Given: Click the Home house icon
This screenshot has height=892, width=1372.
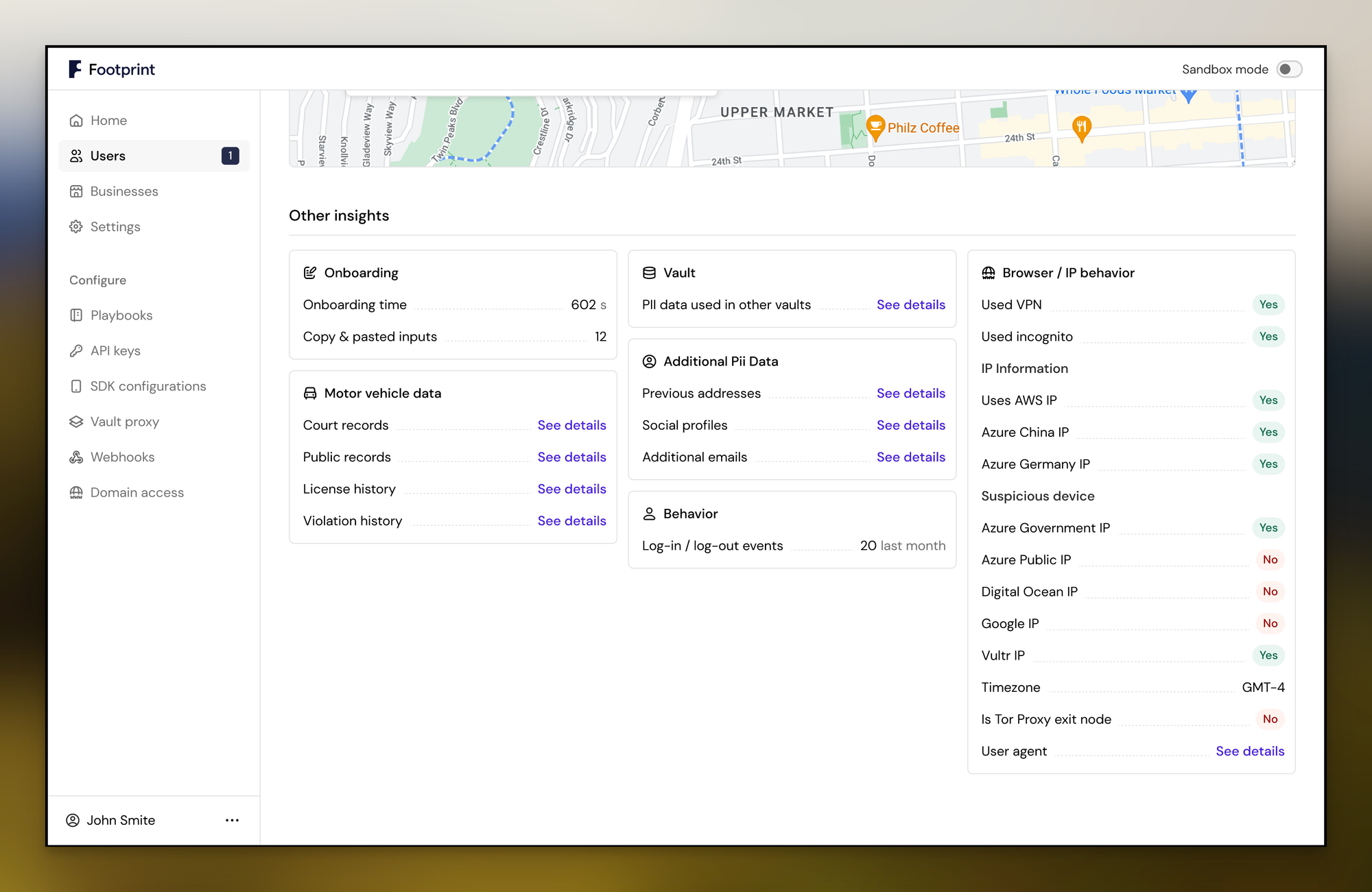Looking at the screenshot, I should 76,121.
